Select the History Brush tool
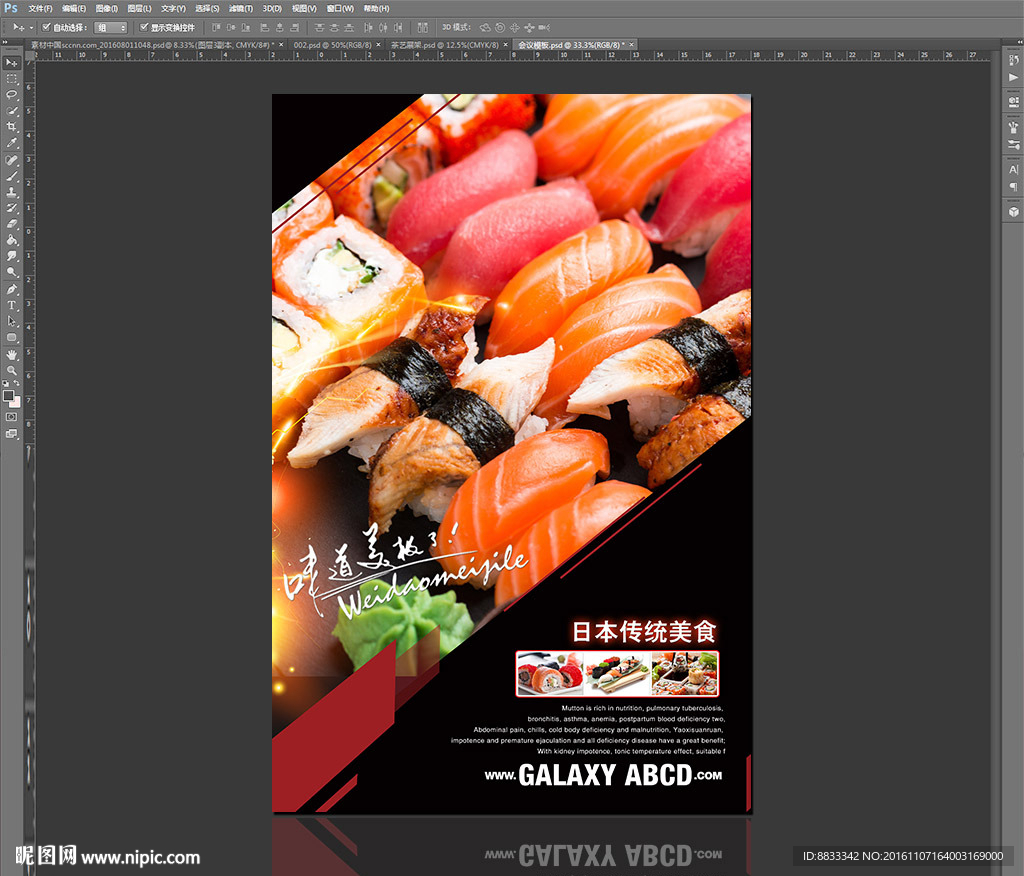The width and height of the screenshot is (1024, 876). coord(12,208)
